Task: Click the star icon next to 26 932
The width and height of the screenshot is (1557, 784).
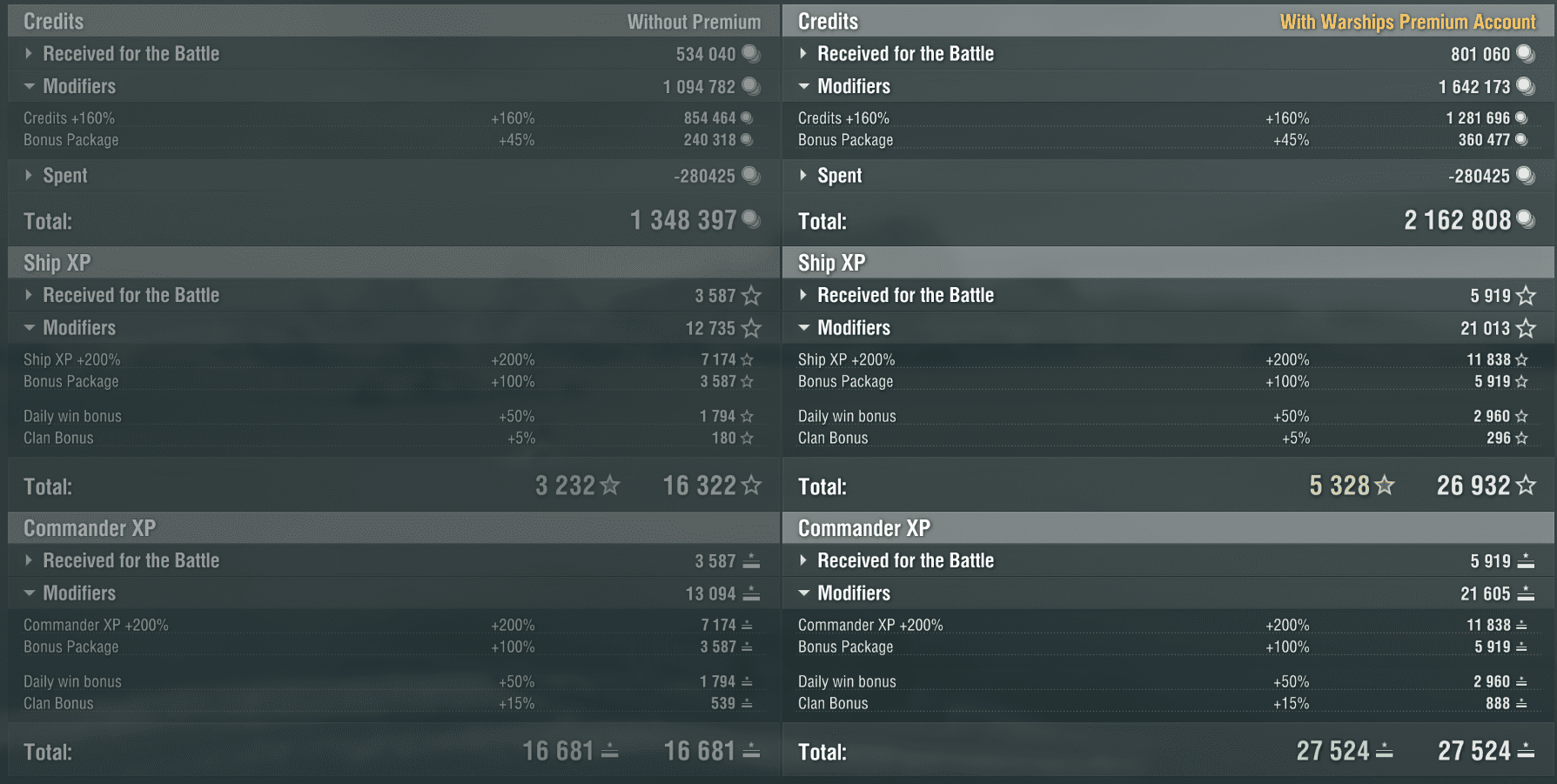Action: [1526, 486]
